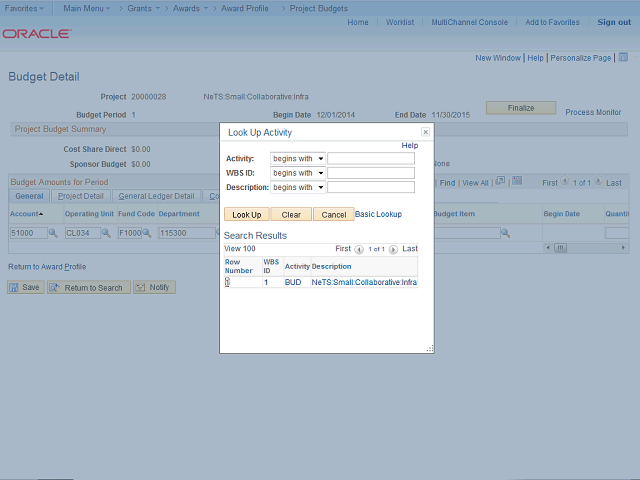Open the Operating Unit lookup icon
This screenshot has height=480, width=640.
coord(108,233)
